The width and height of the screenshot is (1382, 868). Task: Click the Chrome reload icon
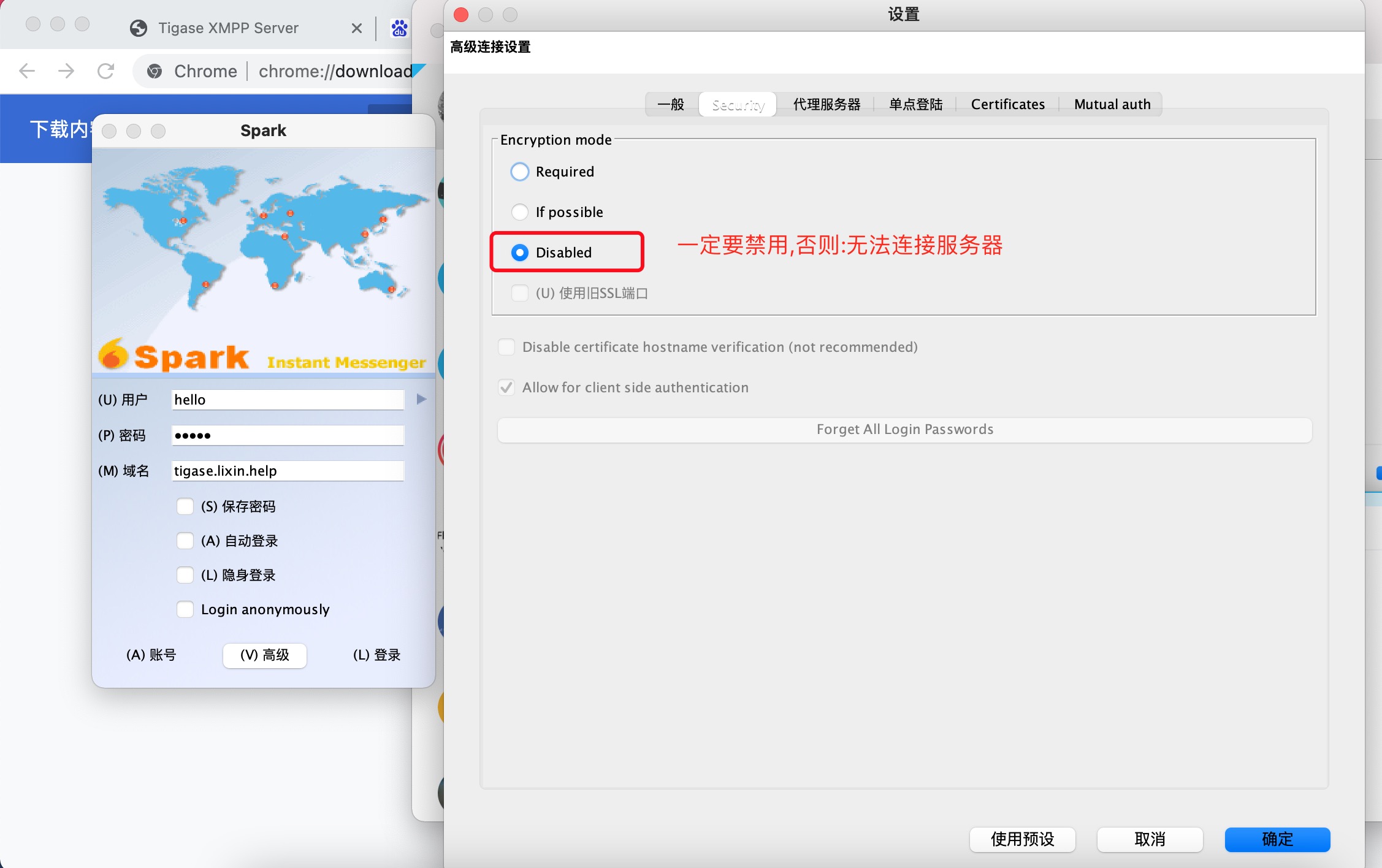pos(106,71)
